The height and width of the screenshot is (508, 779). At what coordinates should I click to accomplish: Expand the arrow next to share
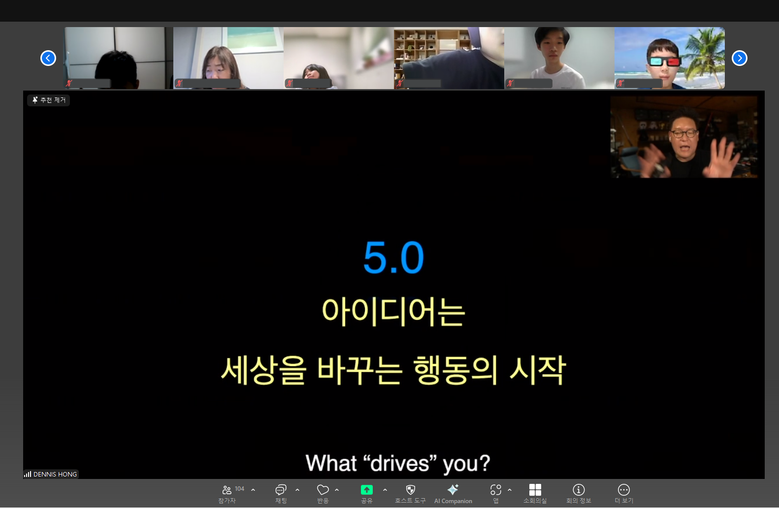385,490
